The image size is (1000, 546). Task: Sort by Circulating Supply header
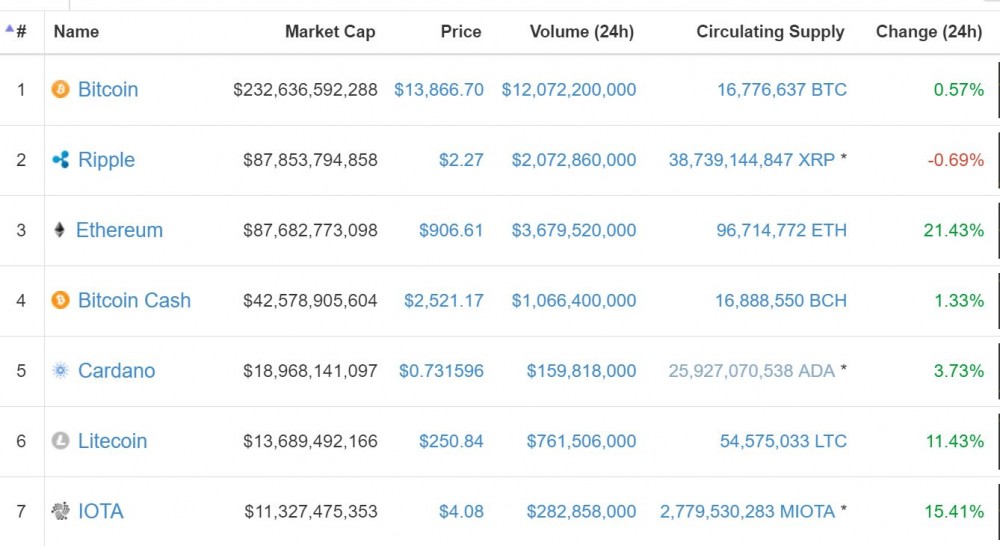coord(770,31)
